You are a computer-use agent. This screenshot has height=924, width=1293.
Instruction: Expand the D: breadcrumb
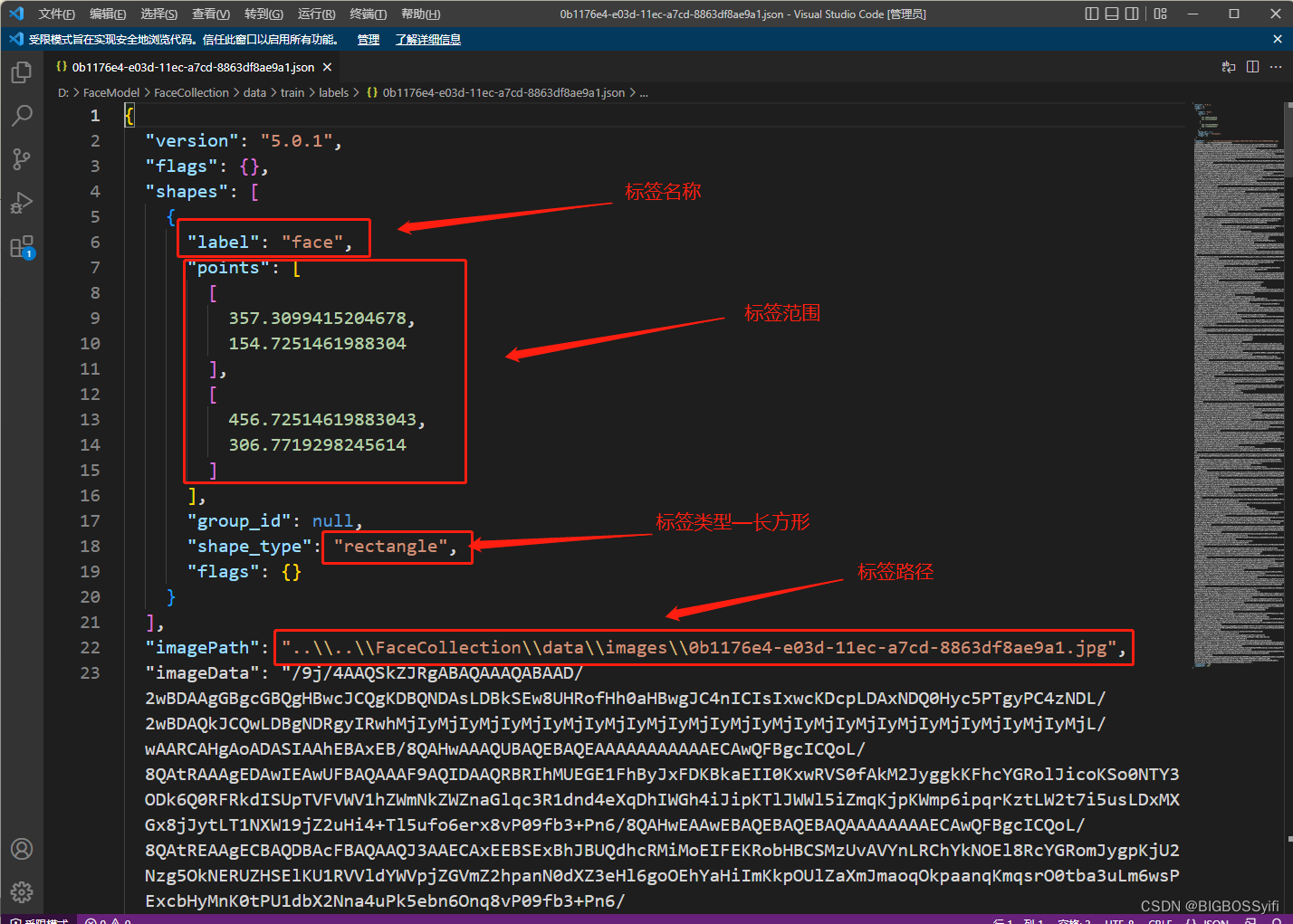tap(63, 92)
